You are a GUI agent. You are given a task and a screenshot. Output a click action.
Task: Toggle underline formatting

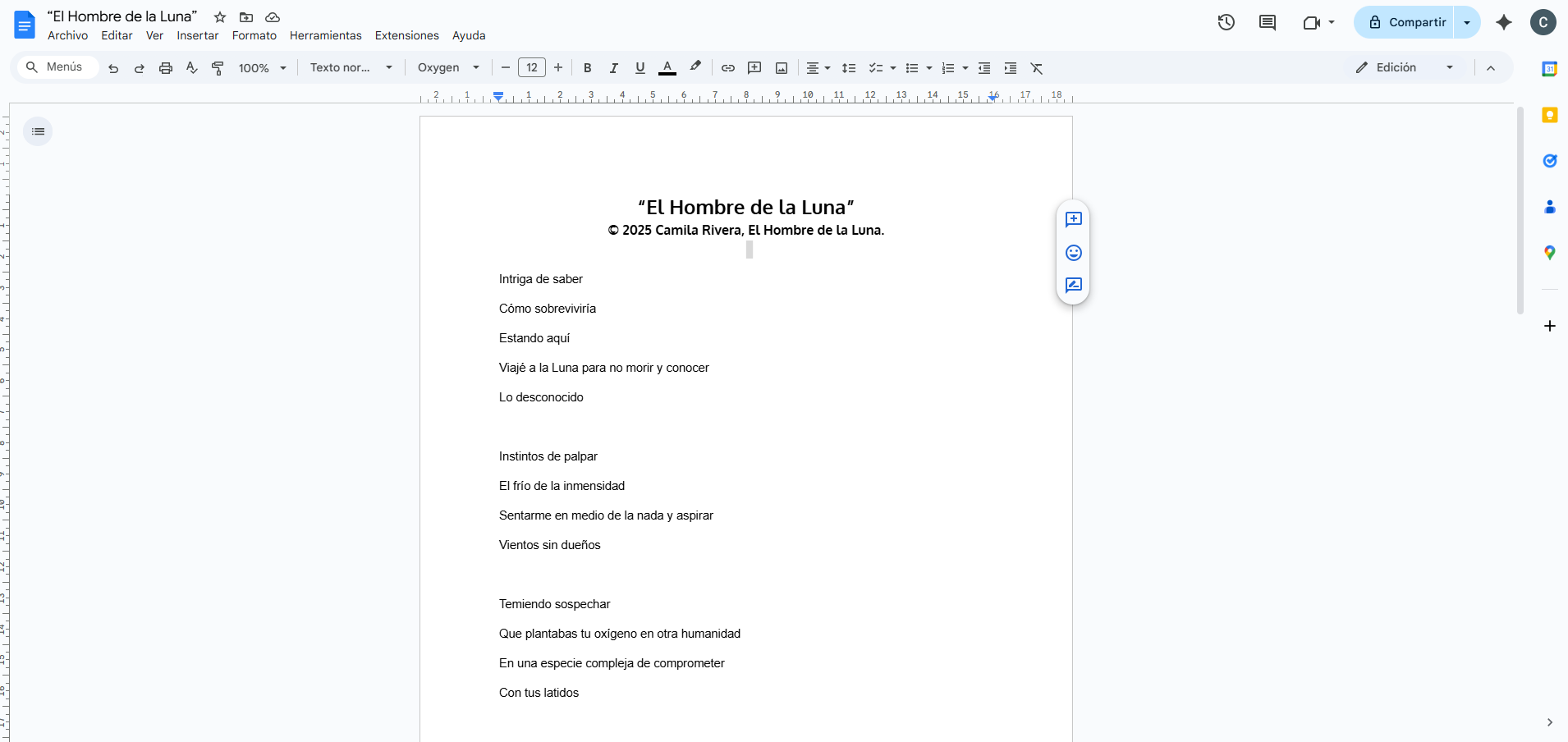point(640,68)
